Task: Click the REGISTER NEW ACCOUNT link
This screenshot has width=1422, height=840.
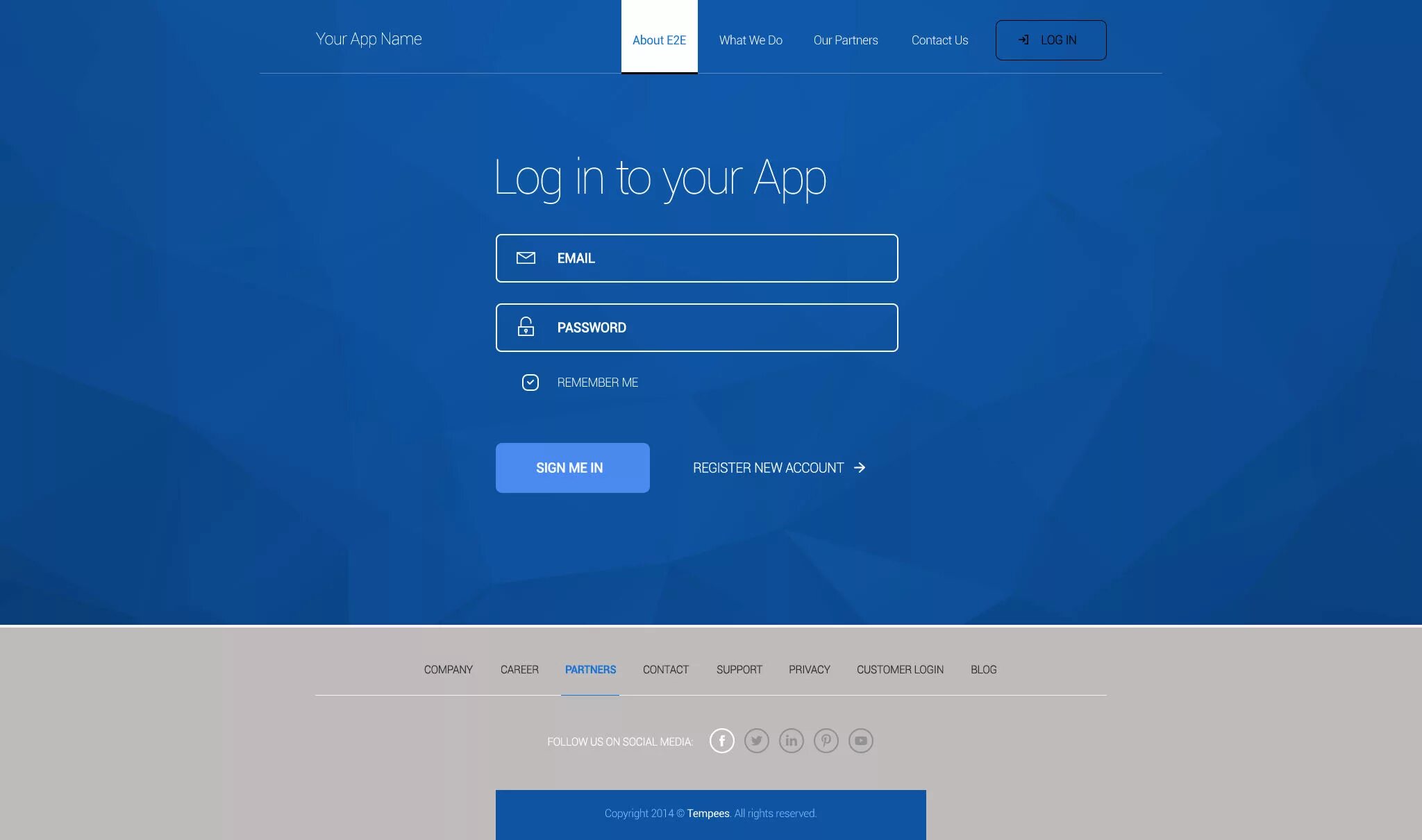Action: coord(779,467)
